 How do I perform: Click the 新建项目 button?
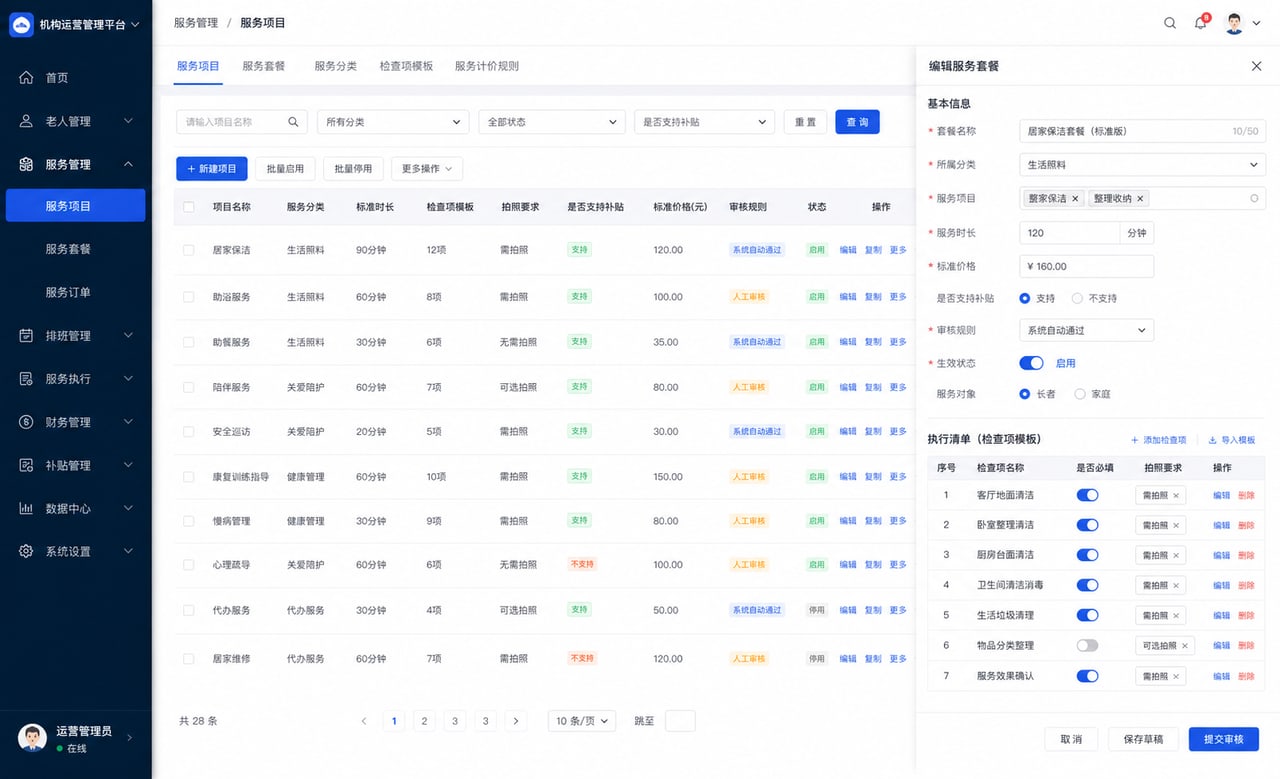[212, 169]
